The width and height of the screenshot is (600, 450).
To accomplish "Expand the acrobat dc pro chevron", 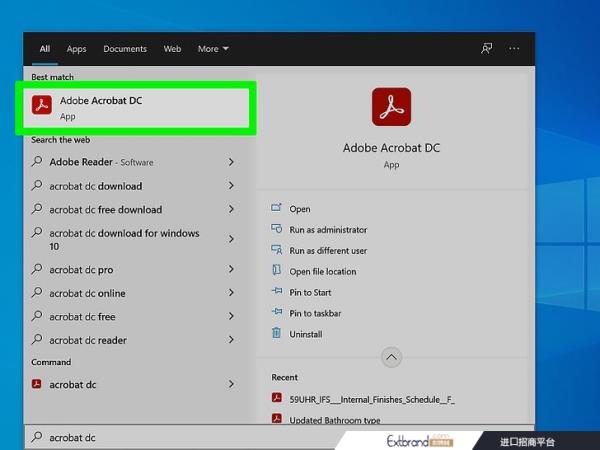I will (231, 269).
